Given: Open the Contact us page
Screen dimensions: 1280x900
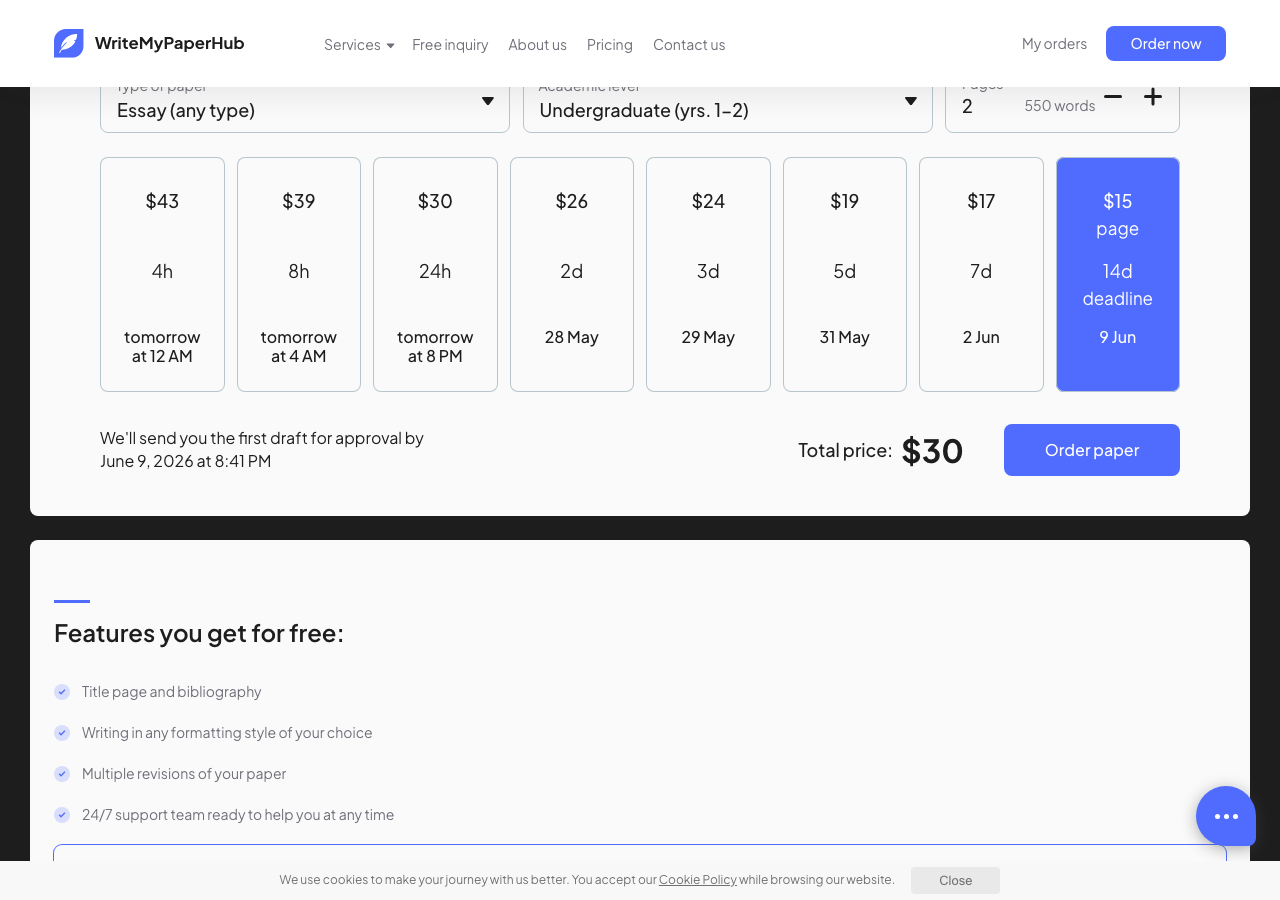Looking at the screenshot, I should click(x=689, y=44).
